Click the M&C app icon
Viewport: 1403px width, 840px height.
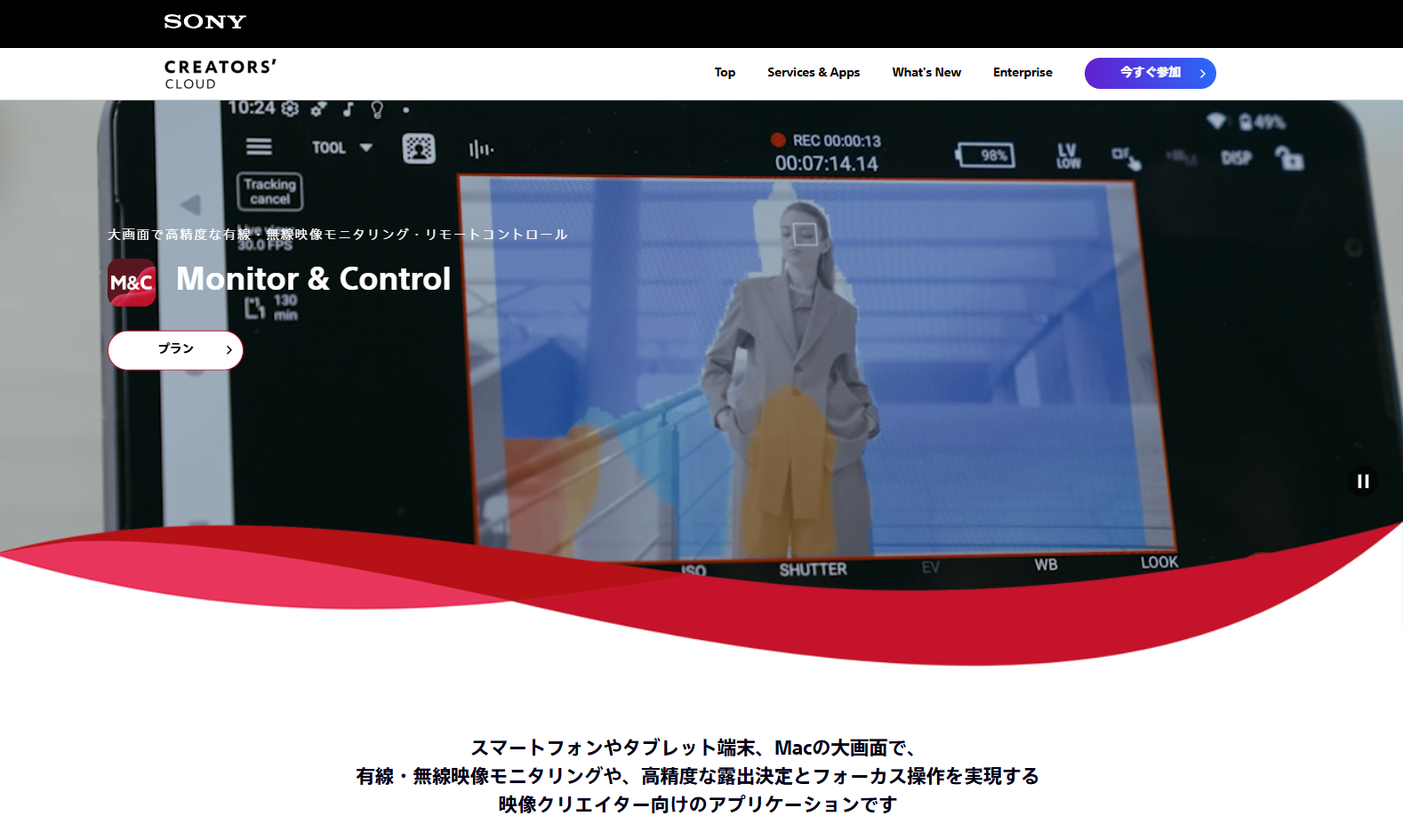click(x=132, y=283)
